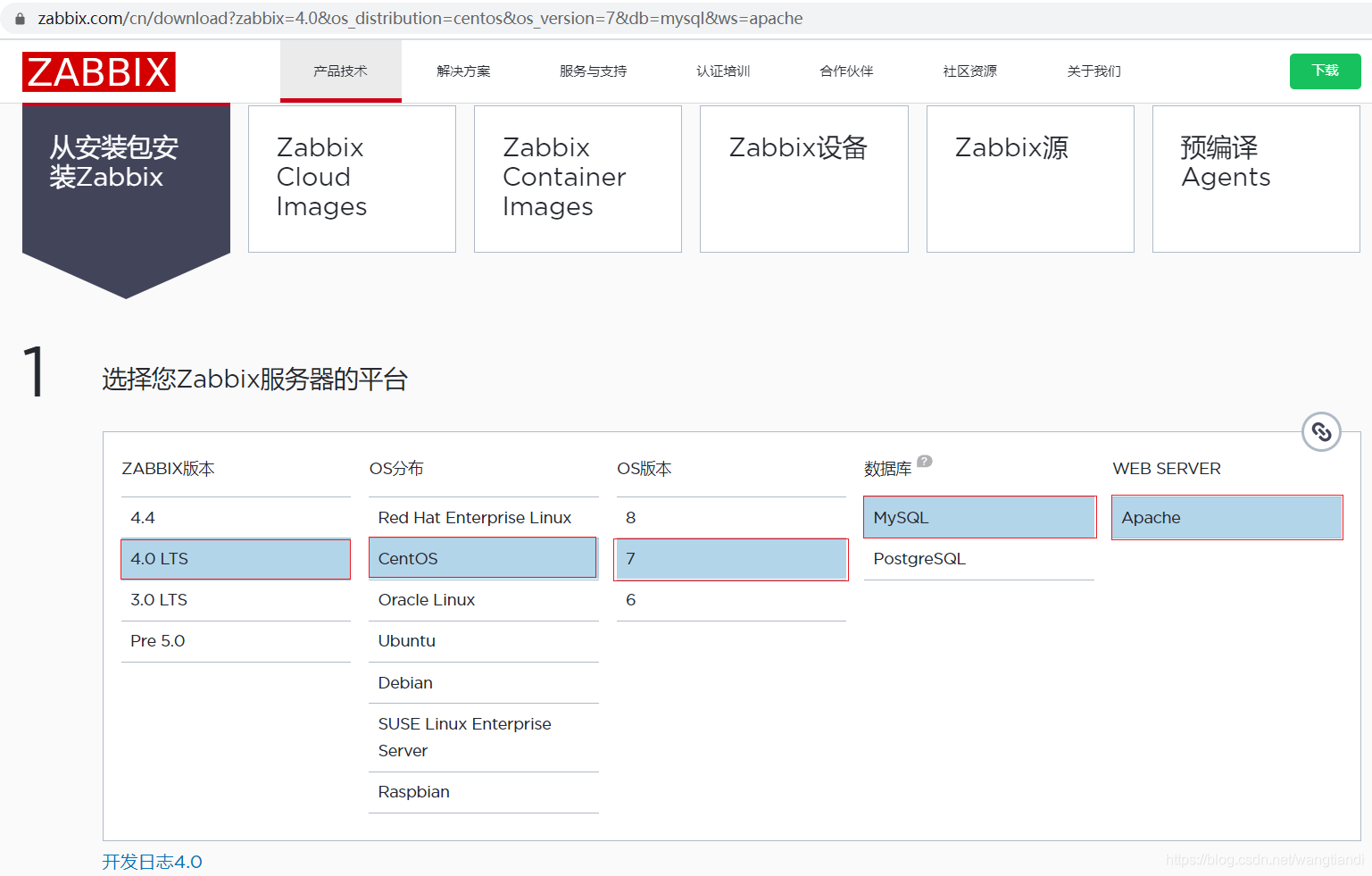
Task: Choose OS version 6
Action: (x=731, y=600)
